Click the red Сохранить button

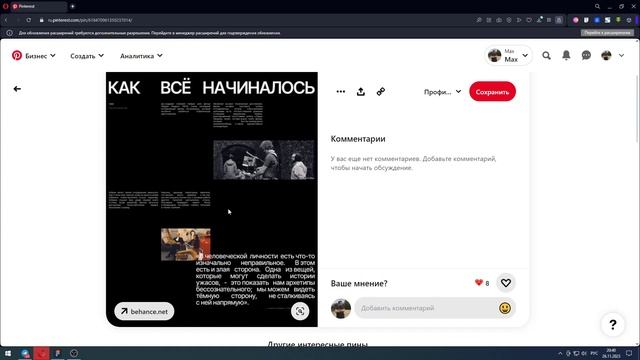pos(492,92)
